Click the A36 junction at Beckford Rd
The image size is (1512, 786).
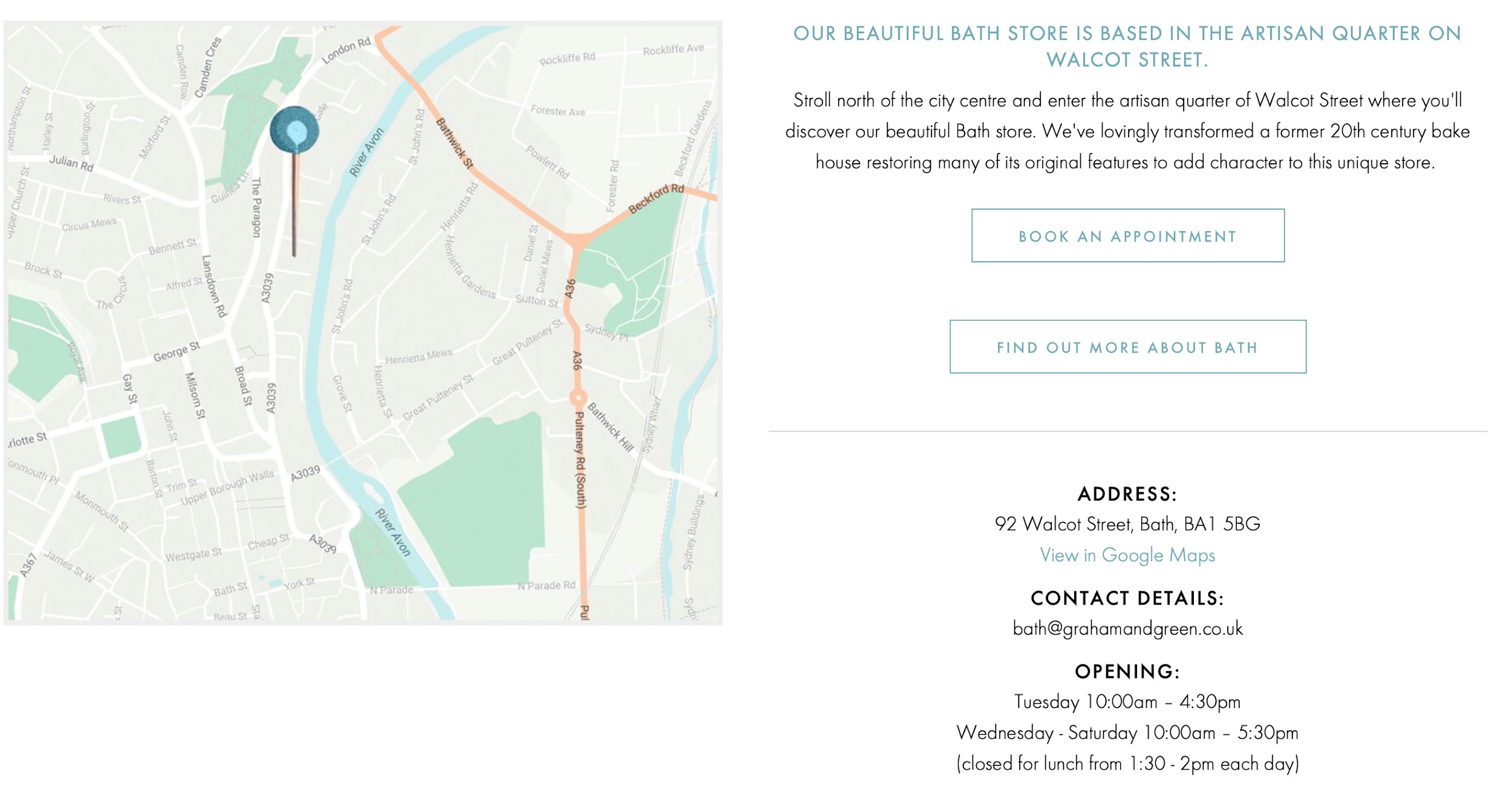tap(578, 242)
